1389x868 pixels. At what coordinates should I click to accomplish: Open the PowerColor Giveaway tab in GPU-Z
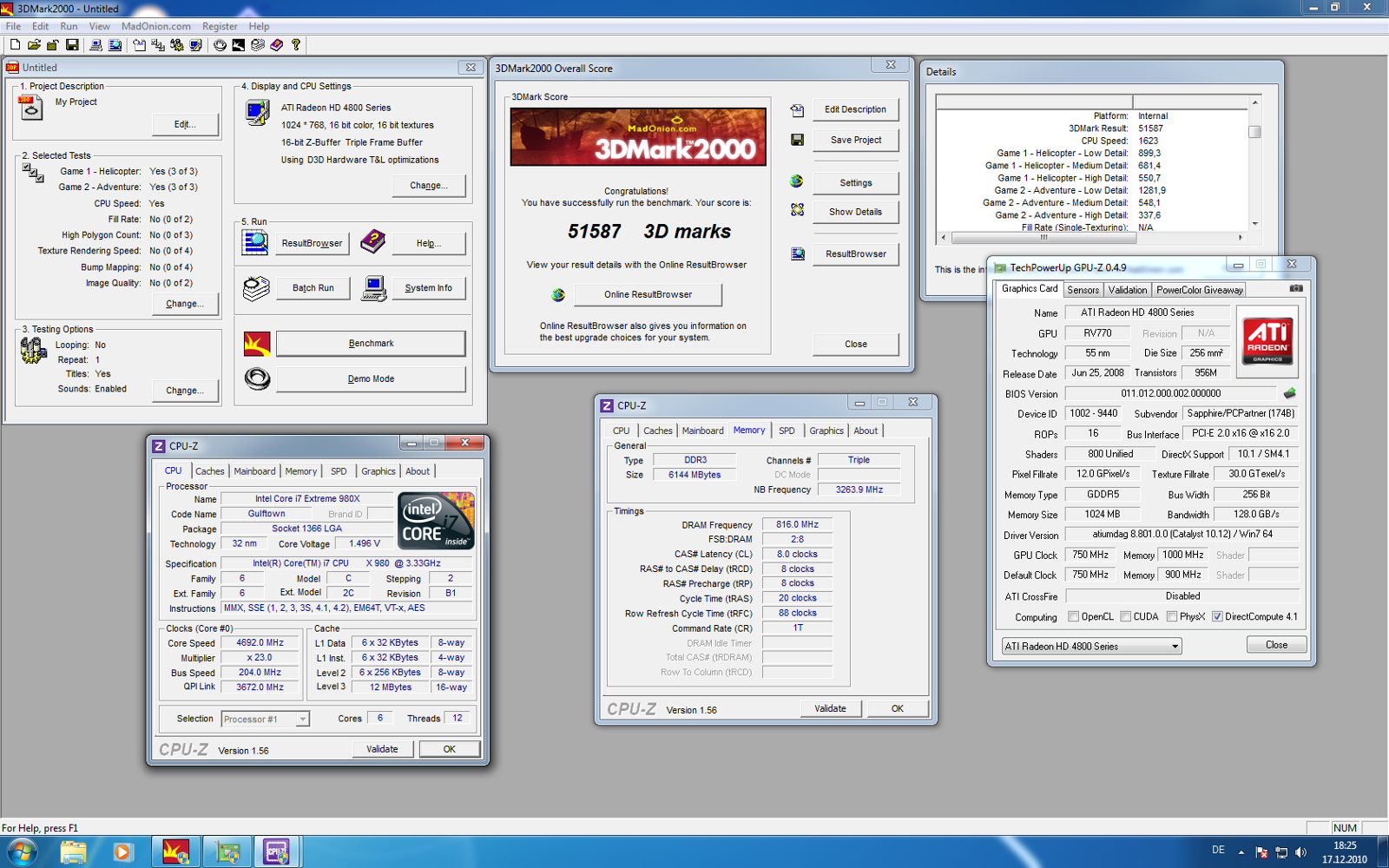point(1199,290)
